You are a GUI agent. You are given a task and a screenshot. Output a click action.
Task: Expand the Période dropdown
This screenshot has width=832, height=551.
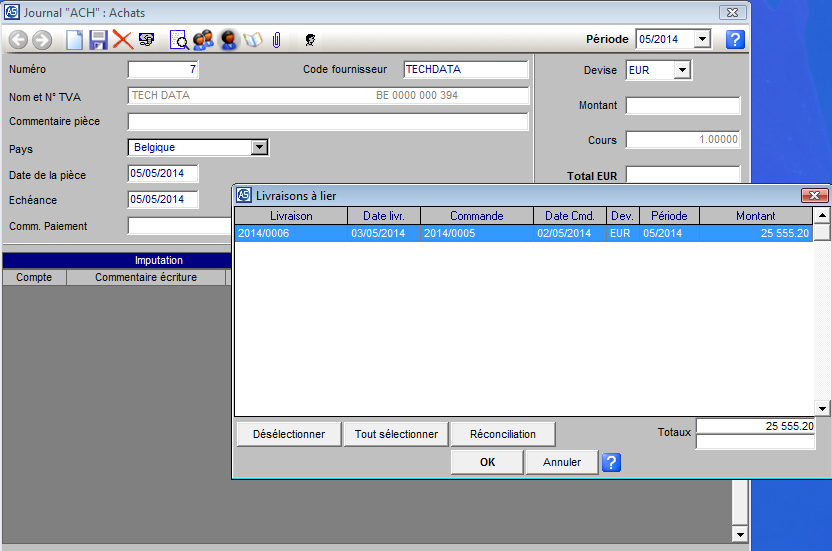coord(702,40)
